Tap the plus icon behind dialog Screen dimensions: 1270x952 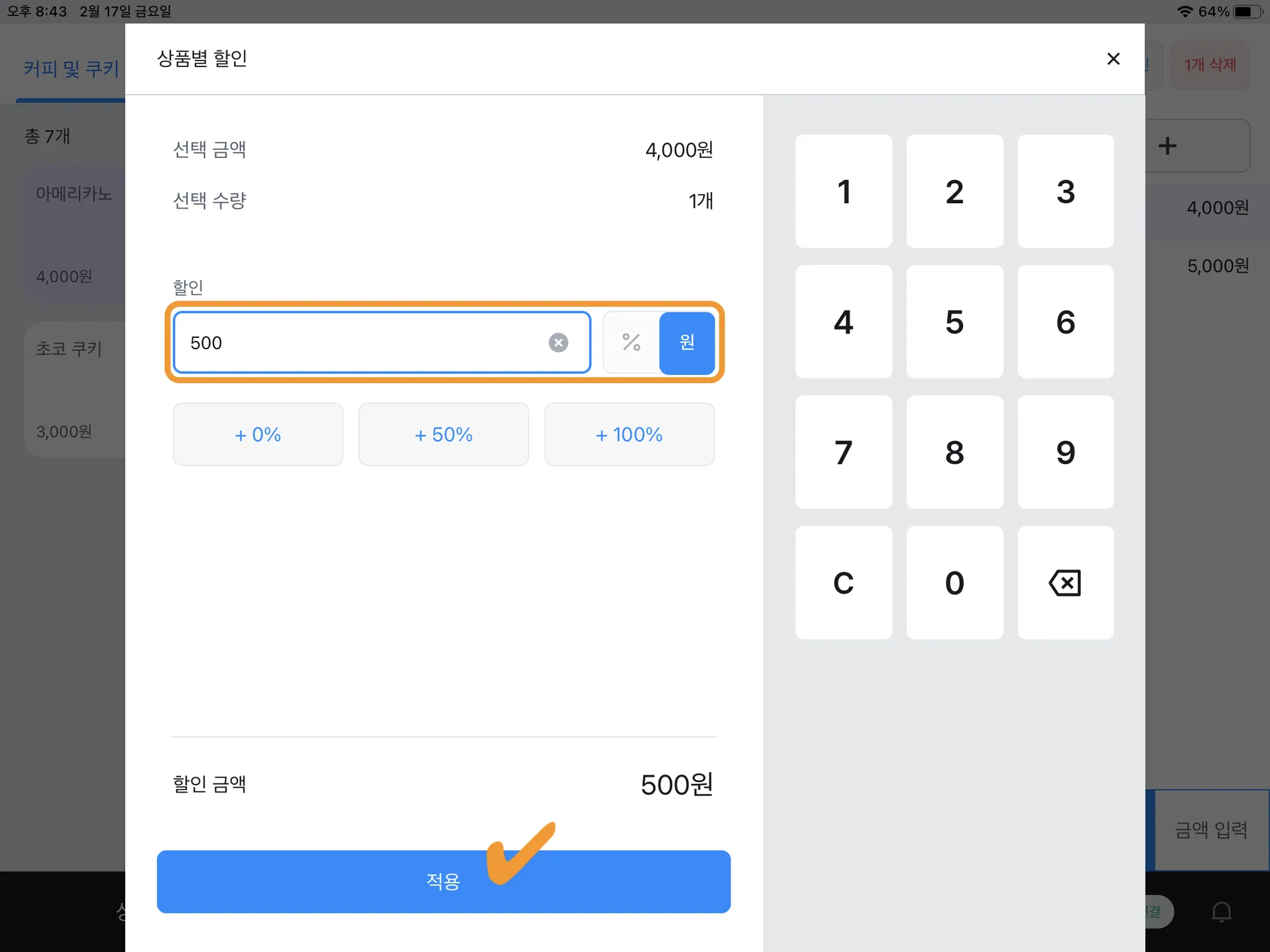click(x=1168, y=146)
